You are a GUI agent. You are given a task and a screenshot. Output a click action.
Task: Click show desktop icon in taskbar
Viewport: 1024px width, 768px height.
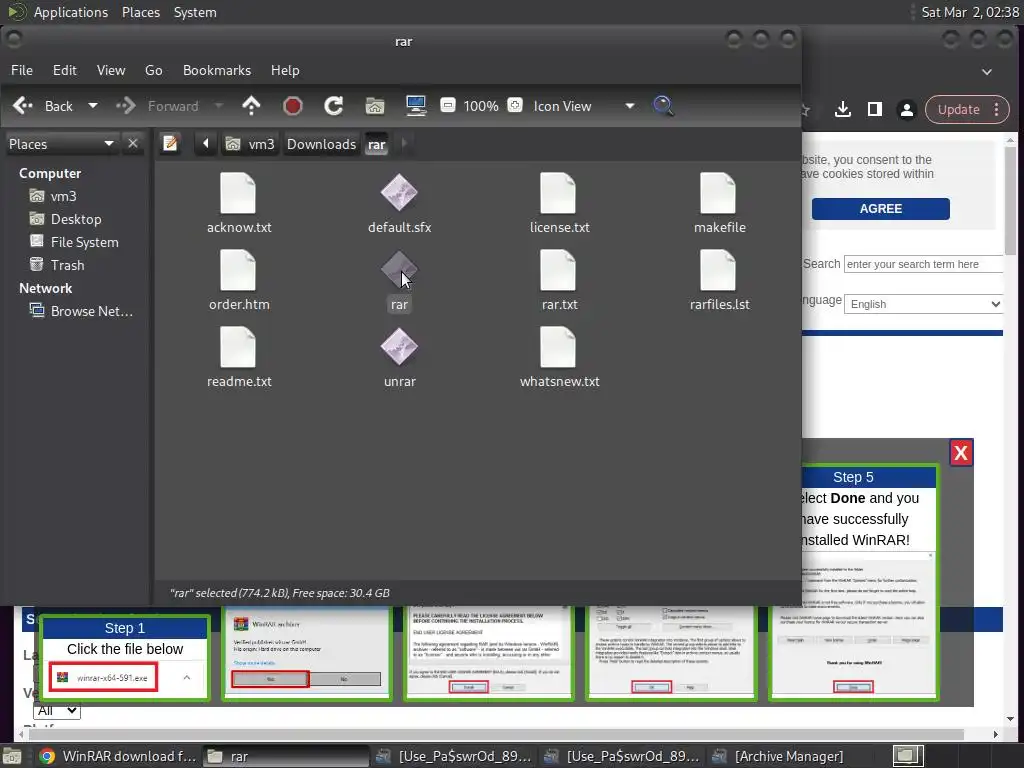tap(12, 757)
